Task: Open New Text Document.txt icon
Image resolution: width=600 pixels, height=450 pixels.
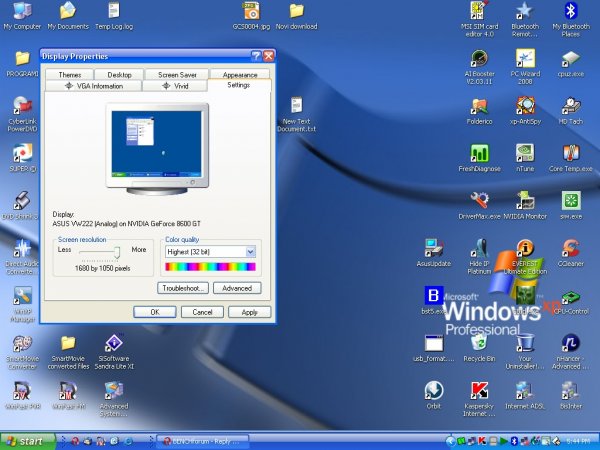Action: click(x=297, y=115)
